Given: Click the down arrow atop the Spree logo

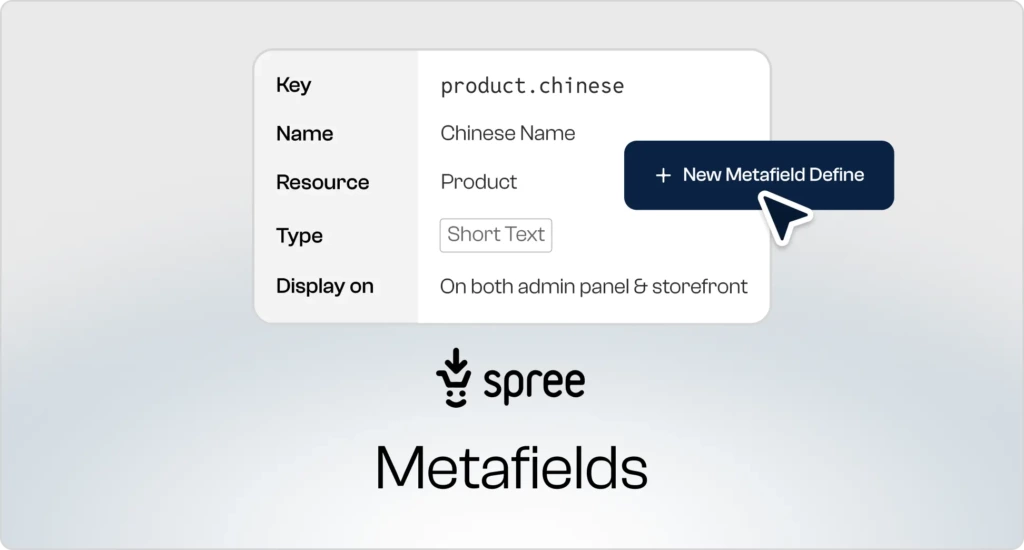Looking at the screenshot, I should (x=453, y=360).
